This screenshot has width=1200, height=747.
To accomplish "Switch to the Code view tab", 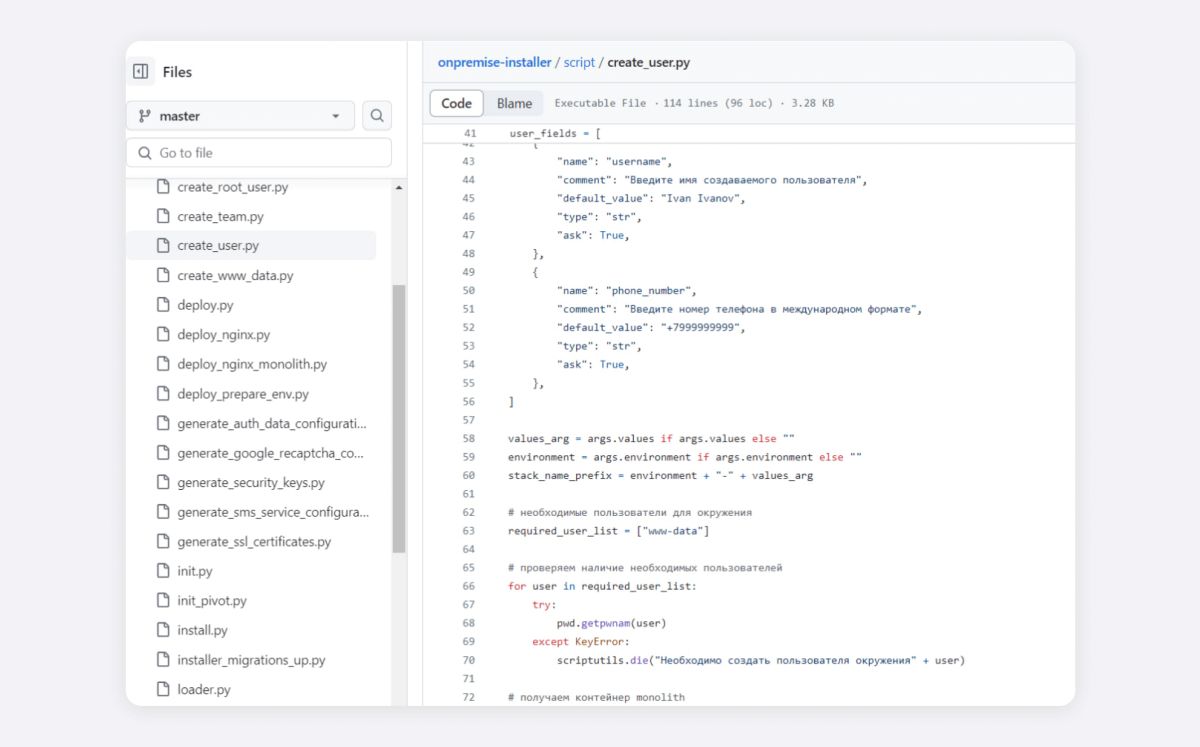I will coord(456,103).
